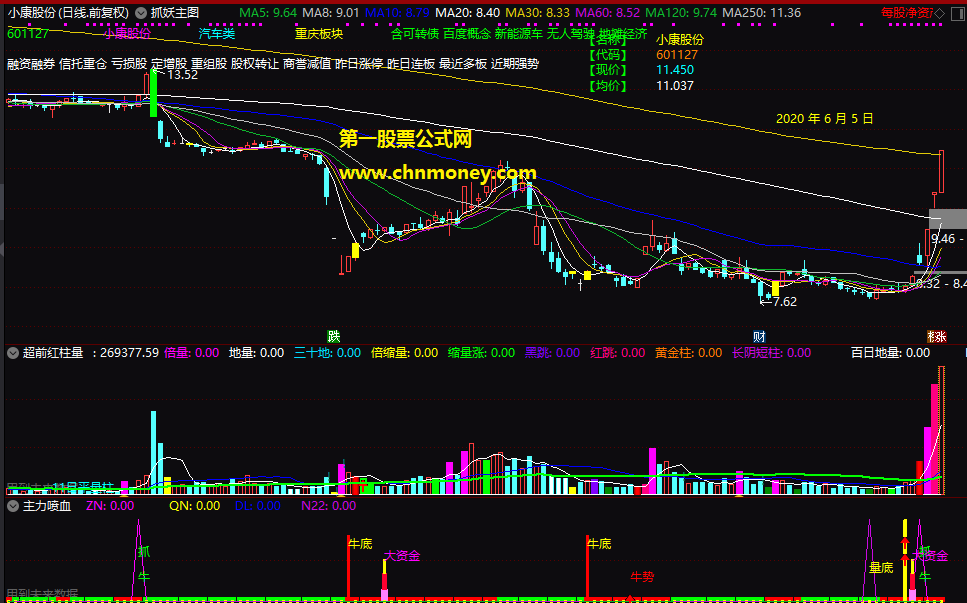967x603 pixels.
Task: Click the 三十地: 0.00 readout
Action: 327,353
